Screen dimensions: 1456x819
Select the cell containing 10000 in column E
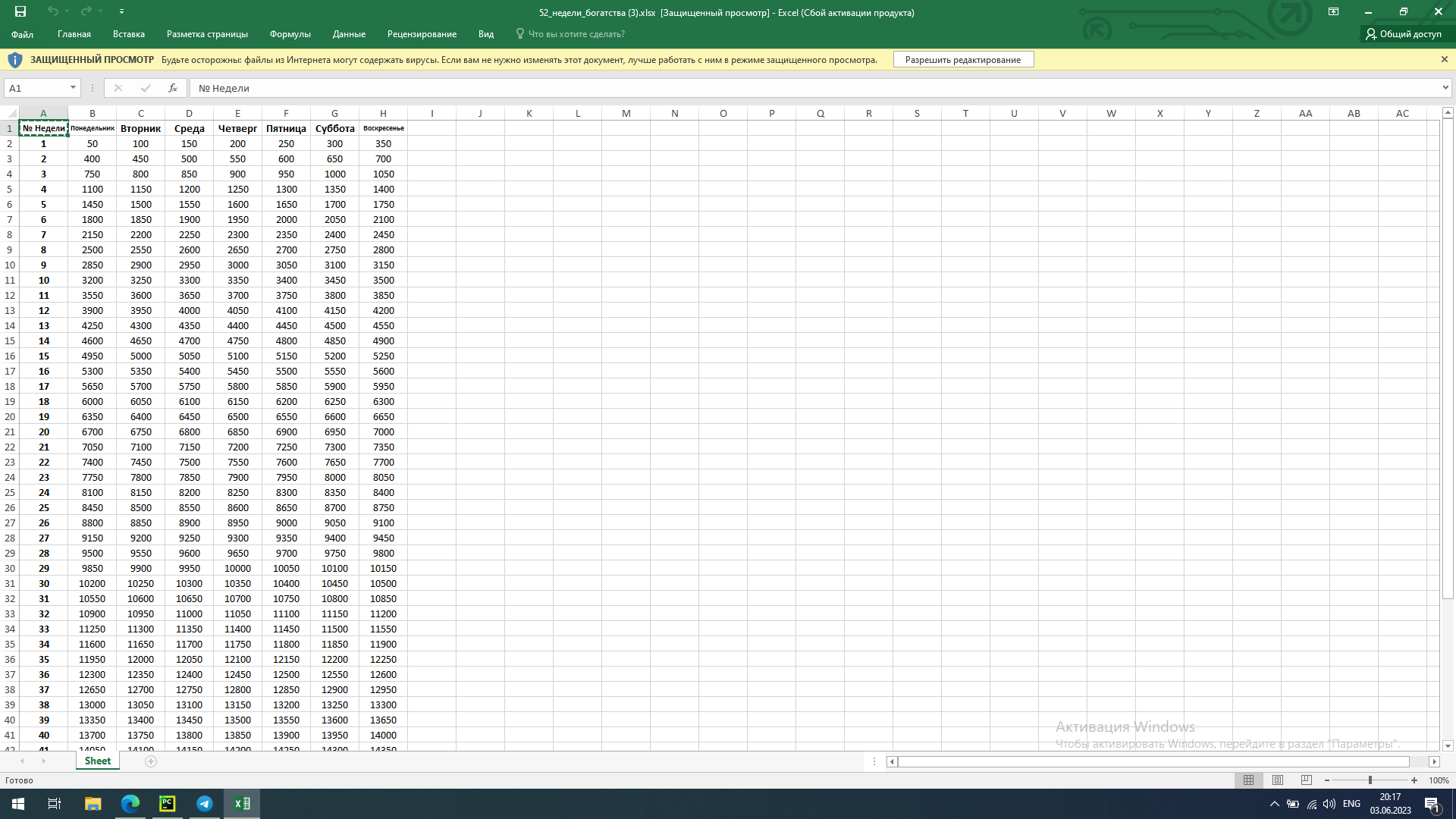click(237, 568)
